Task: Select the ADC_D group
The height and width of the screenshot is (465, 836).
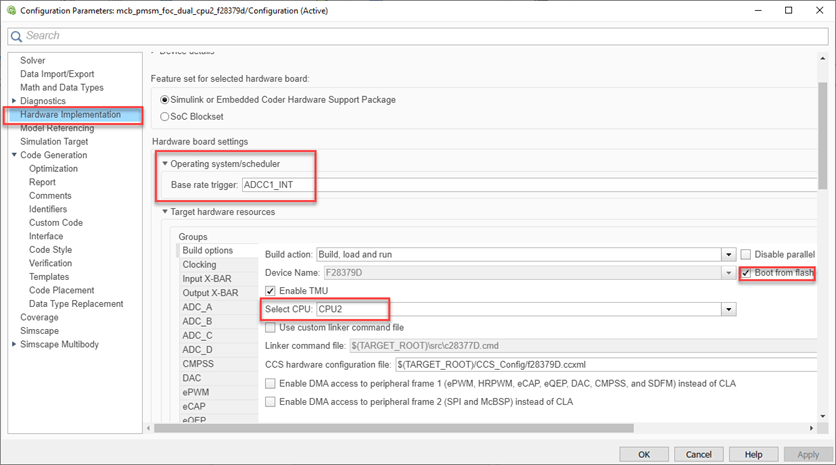Action: (218, 349)
